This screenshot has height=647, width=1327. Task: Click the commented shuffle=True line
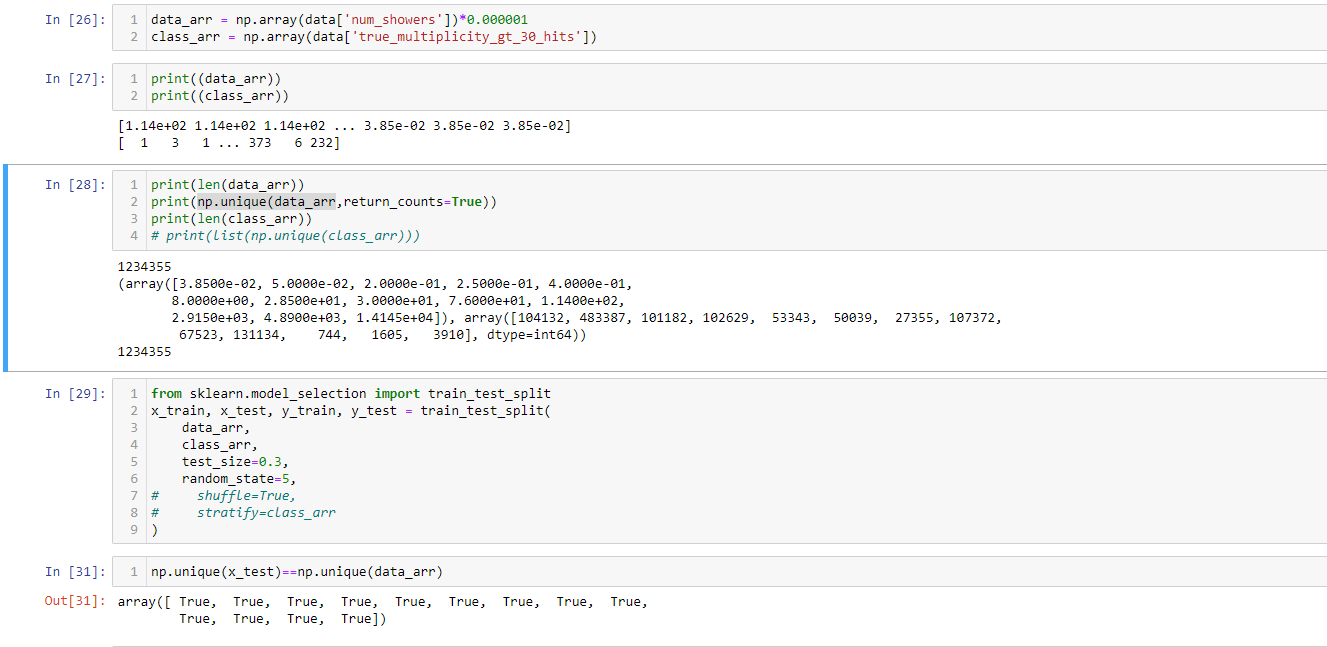[x=224, y=495]
